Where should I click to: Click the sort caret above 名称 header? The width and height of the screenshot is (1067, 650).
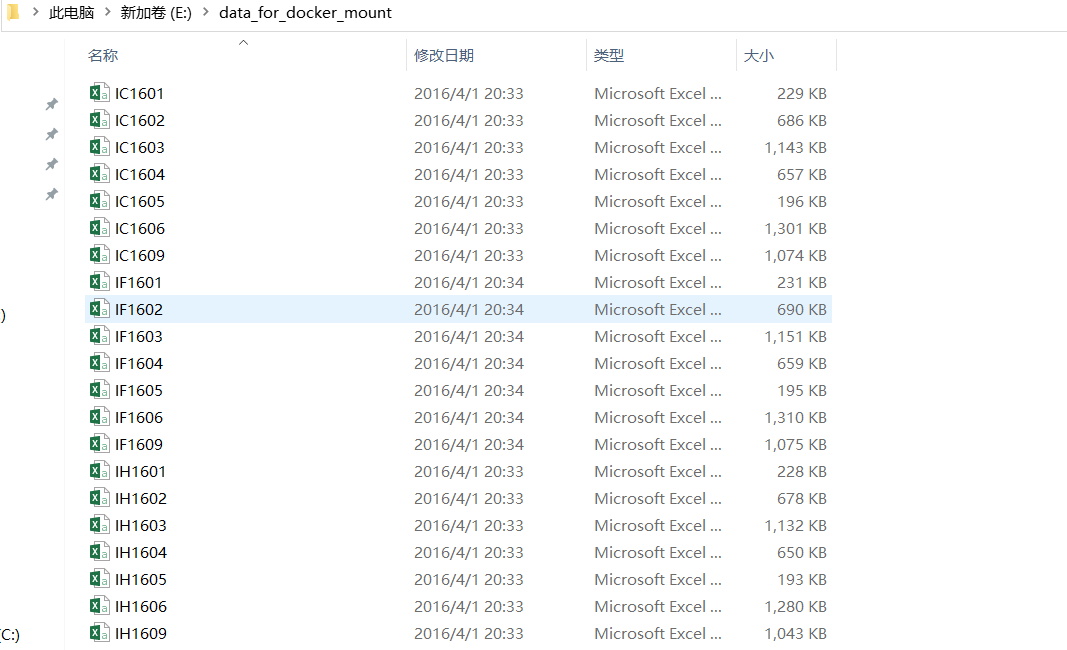tap(242, 43)
